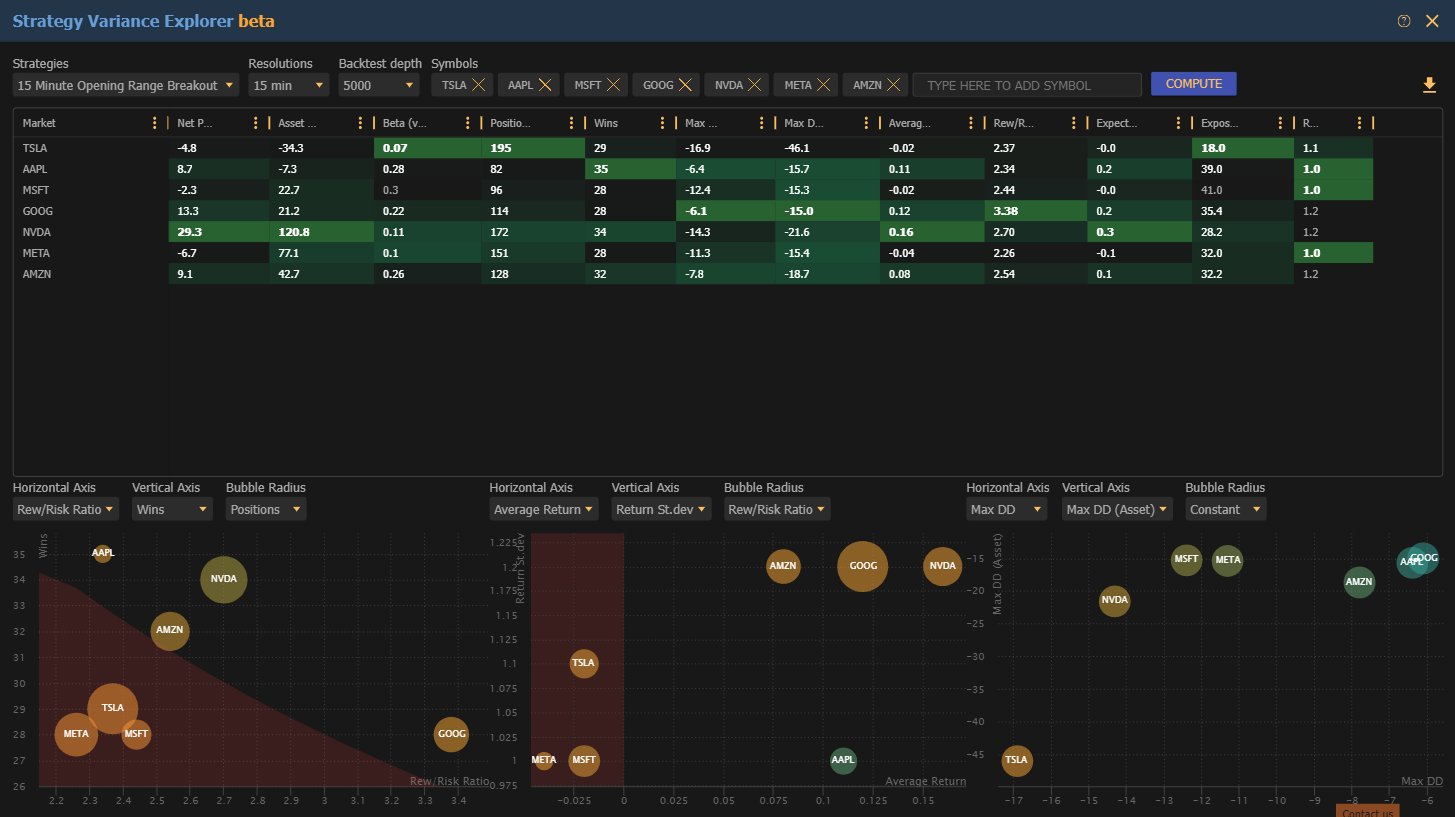Open the Market column options menu

pos(154,123)
